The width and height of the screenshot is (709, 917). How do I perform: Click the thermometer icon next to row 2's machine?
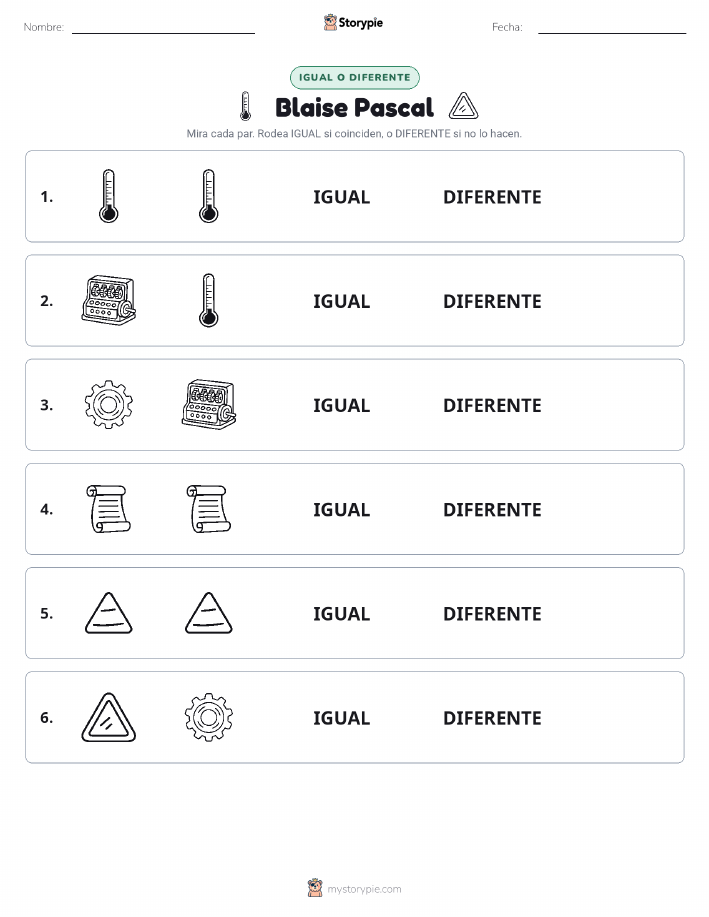tap(209, 301)
